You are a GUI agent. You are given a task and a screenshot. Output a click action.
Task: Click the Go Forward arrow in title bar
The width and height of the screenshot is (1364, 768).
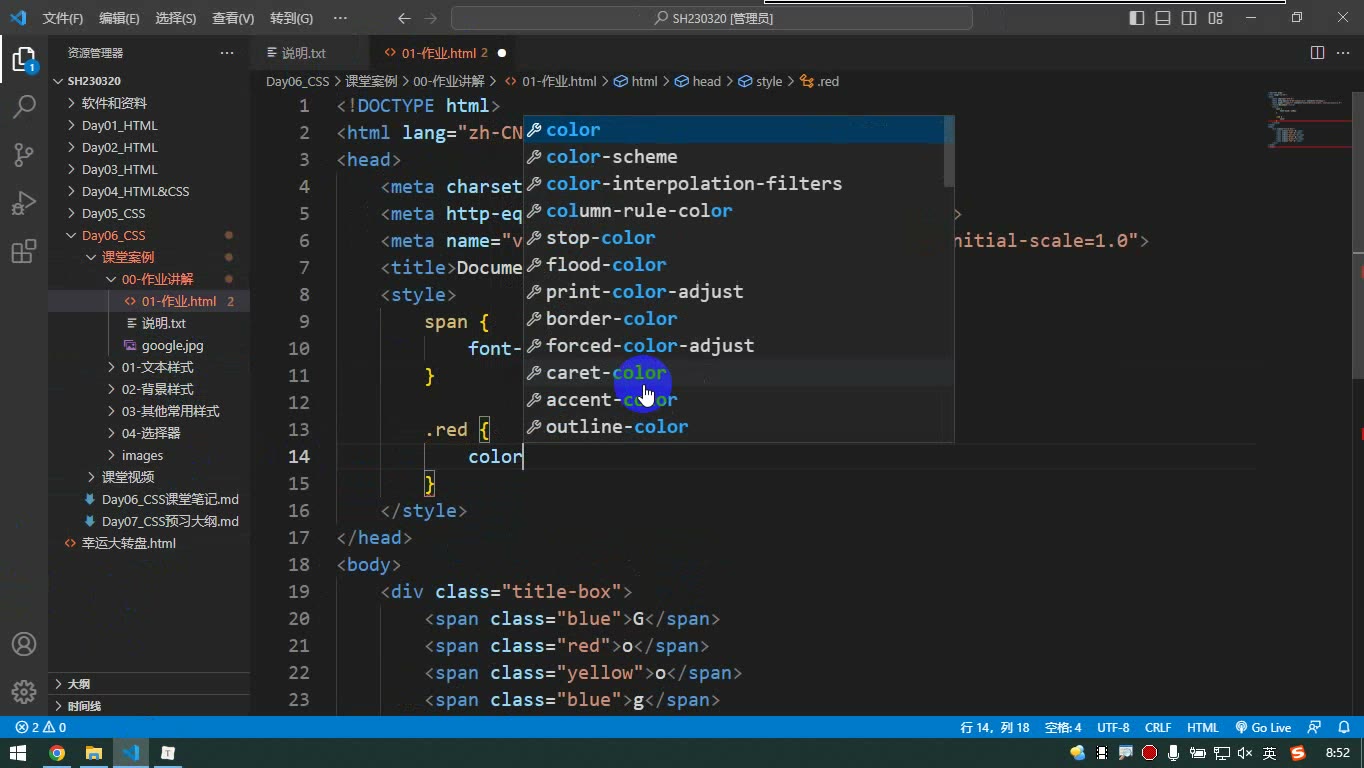coord(431,18)
